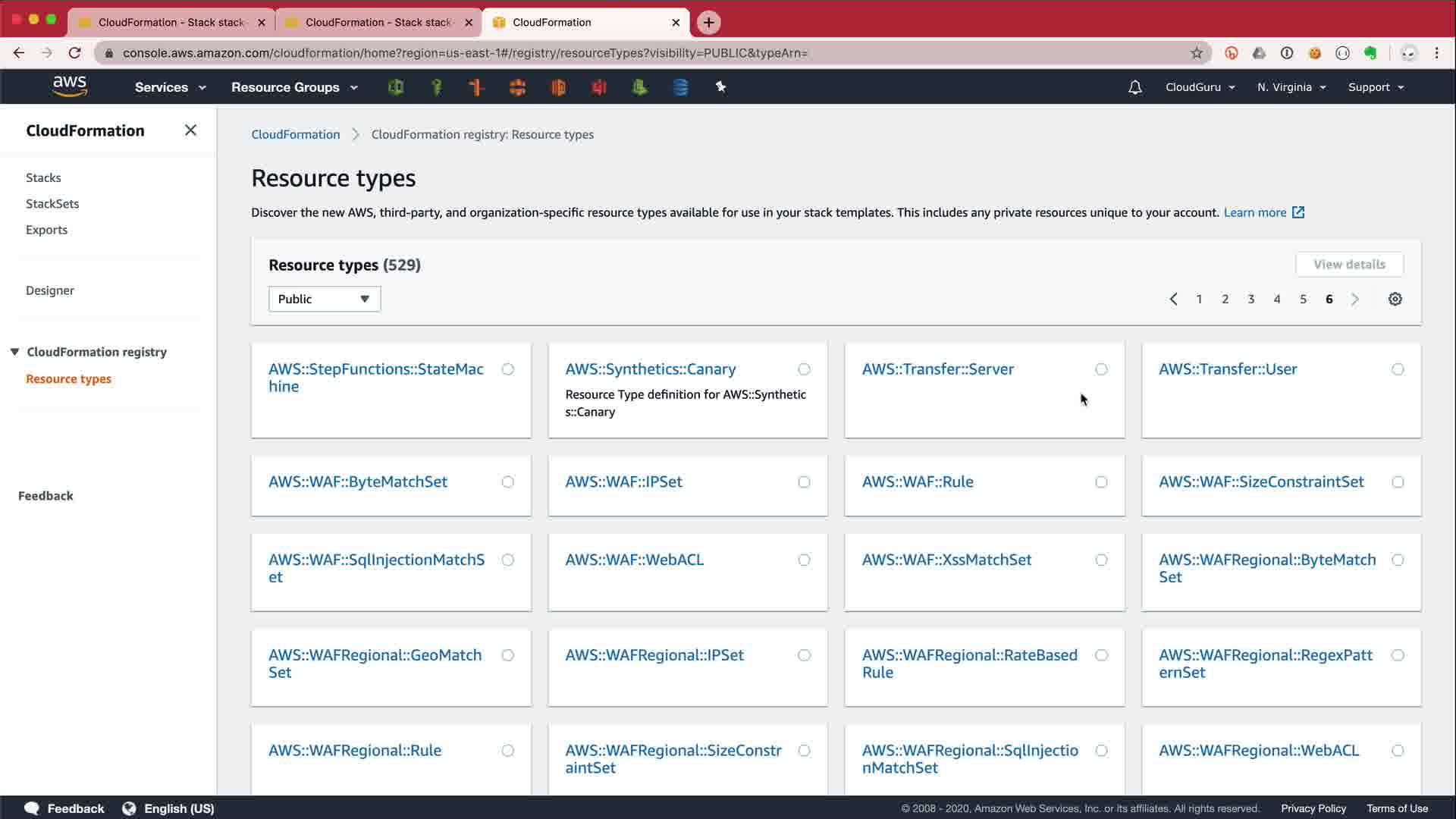
Task: Click the pushpin shortcut icon in navbar
Action: tap(720, 87)
